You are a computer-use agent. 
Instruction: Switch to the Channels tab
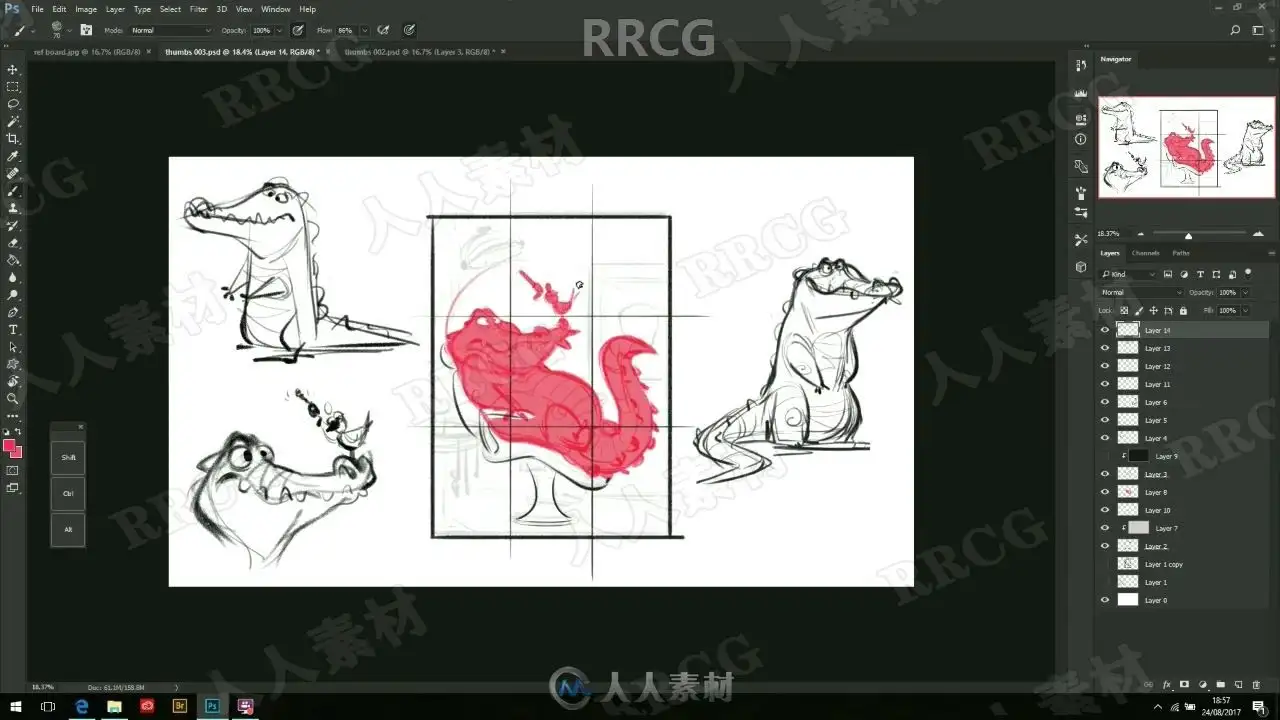pos(1145,253)
